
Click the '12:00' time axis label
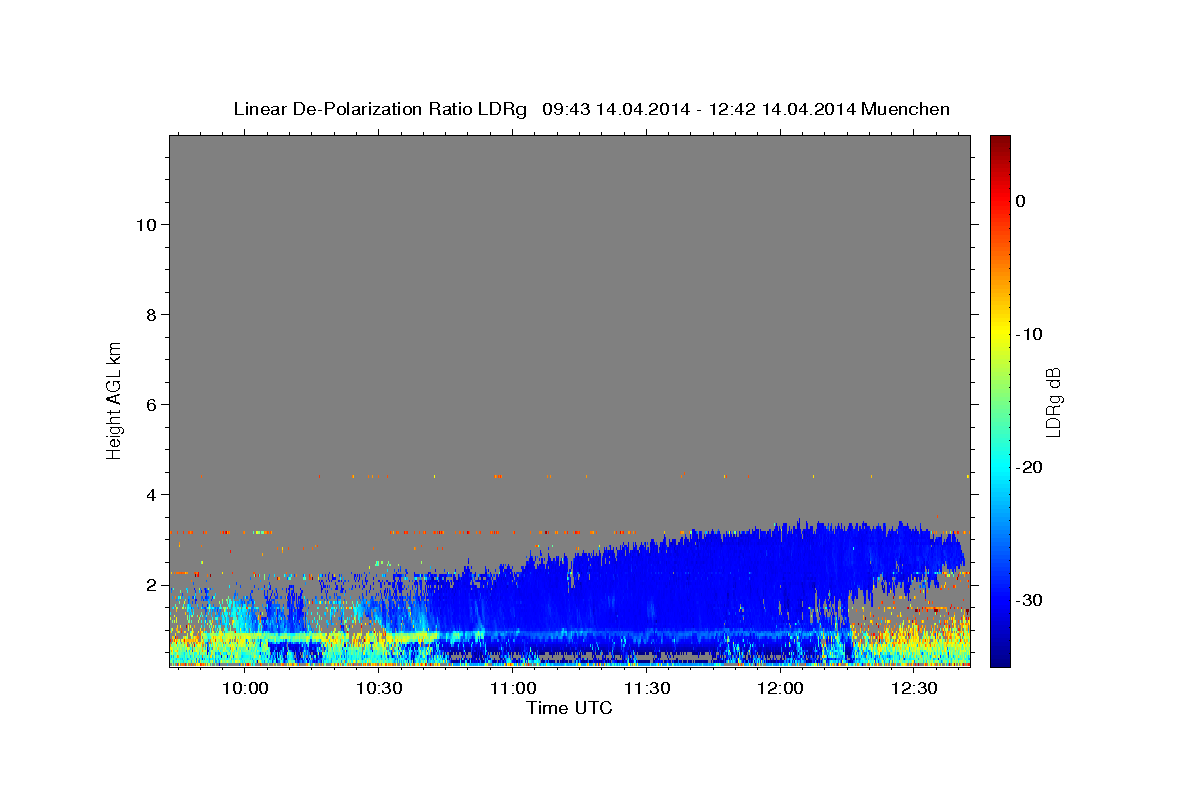click(780, 689)
